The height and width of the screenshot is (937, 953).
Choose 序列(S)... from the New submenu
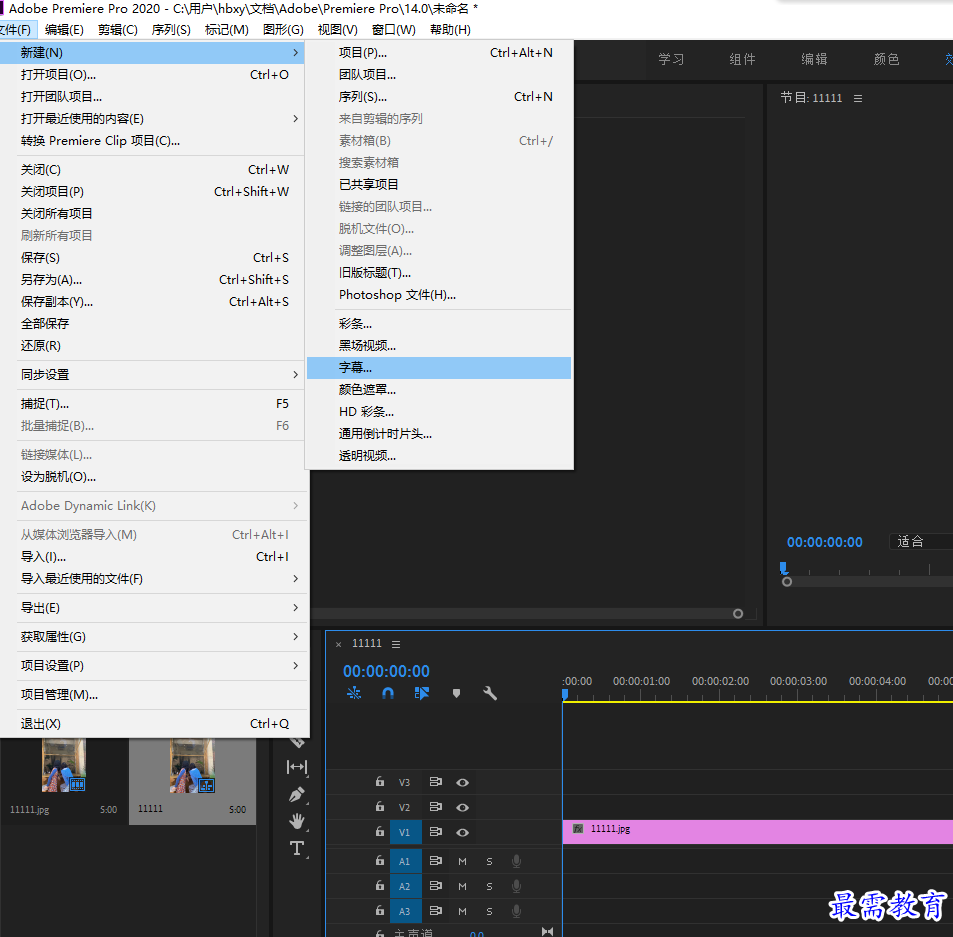(x=439, y=97)
